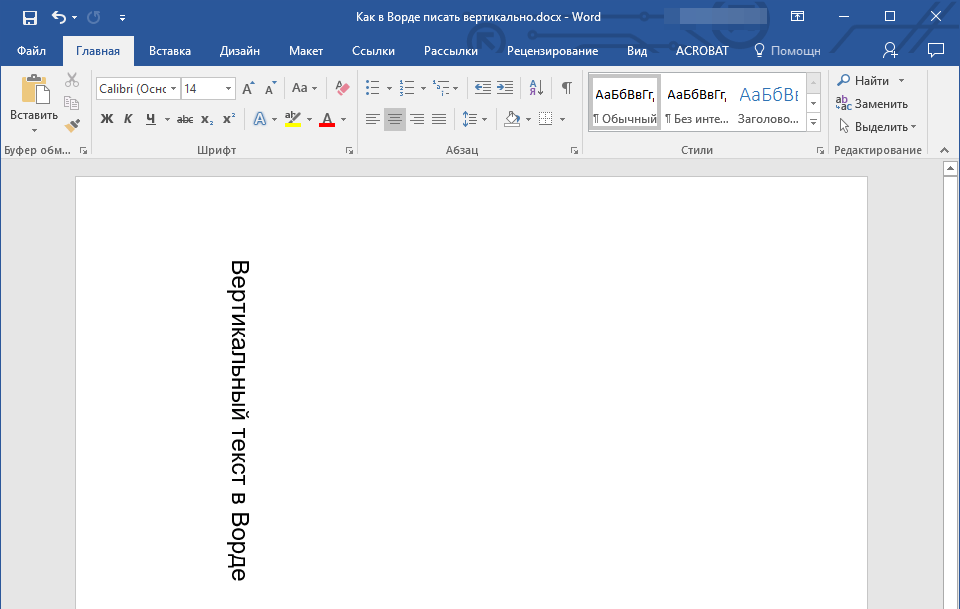Screen dimensions: 960x609
Task: Toggle Italic formatting button
Action: point(128,119)
